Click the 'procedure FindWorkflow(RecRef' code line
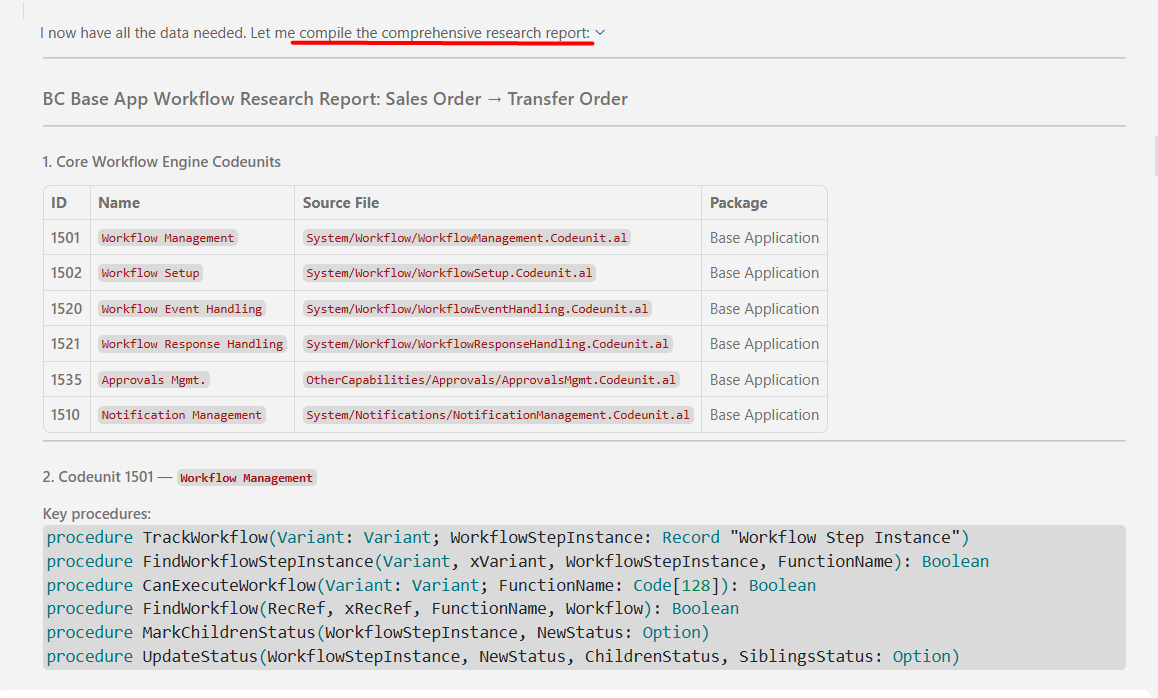The width and height of the screenshot is (1158, 698). tap(393, 609)
